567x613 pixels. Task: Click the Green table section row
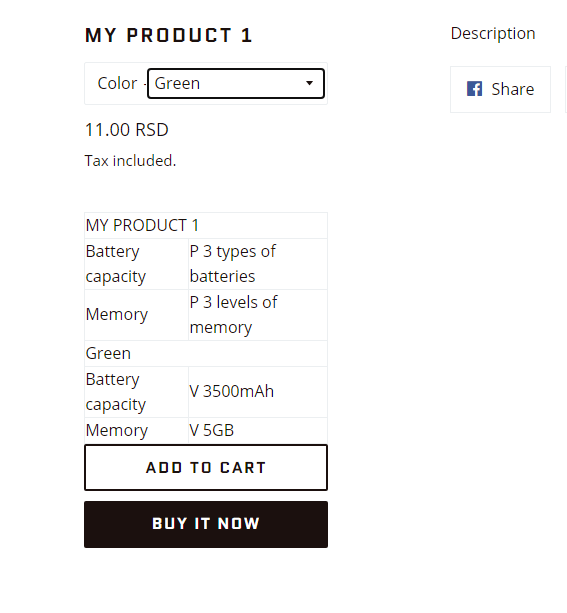[x=206, y=353]
